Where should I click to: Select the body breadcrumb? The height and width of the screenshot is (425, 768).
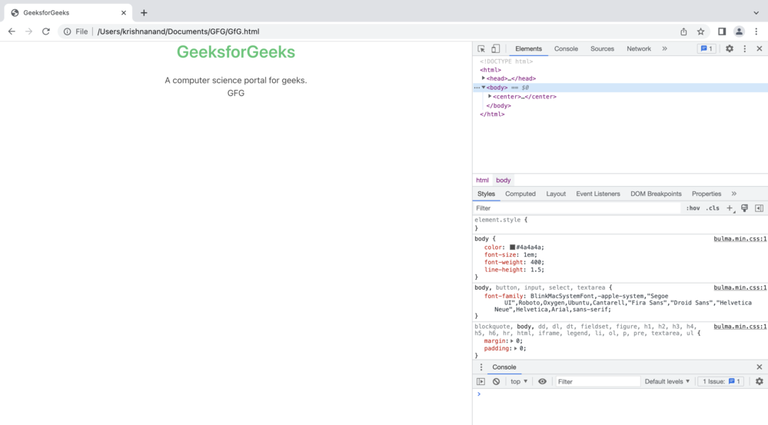(503, 180)
